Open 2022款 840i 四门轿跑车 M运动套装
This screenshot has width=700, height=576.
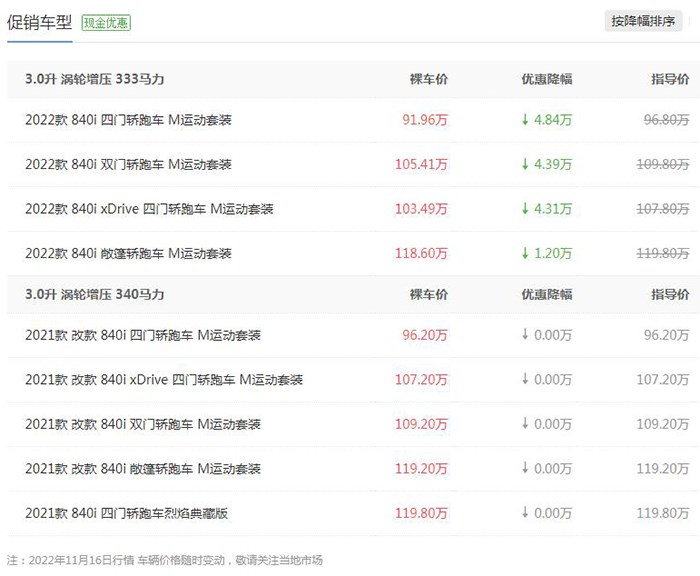128,120
